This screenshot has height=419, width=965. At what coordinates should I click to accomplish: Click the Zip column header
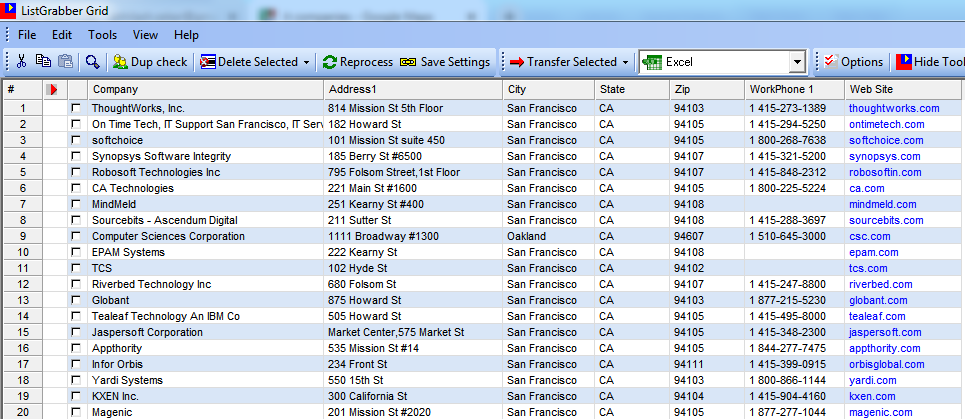pos(707,90)
